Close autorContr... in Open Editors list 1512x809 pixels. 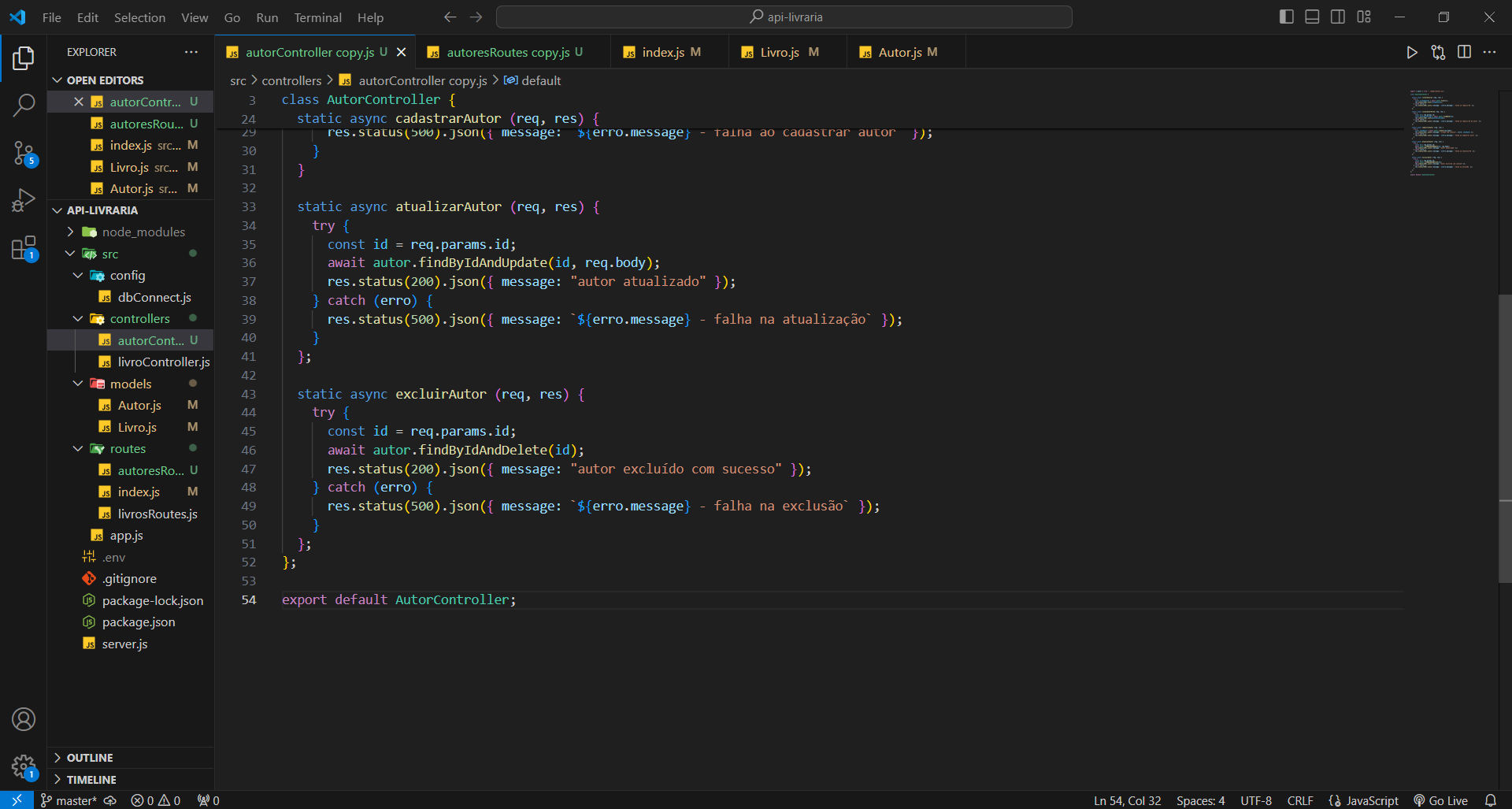pos(79,102)
